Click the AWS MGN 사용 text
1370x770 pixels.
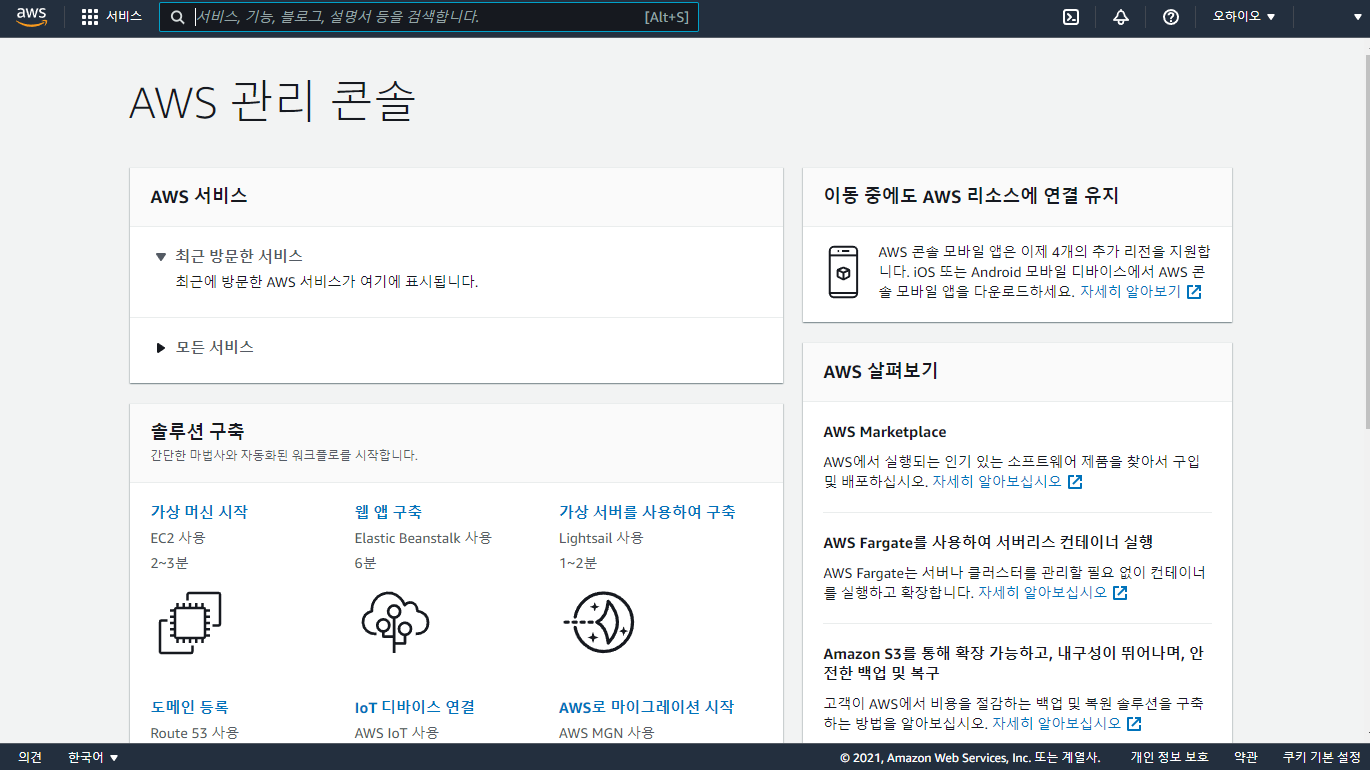pyautogui.click(x=607, y=733)
